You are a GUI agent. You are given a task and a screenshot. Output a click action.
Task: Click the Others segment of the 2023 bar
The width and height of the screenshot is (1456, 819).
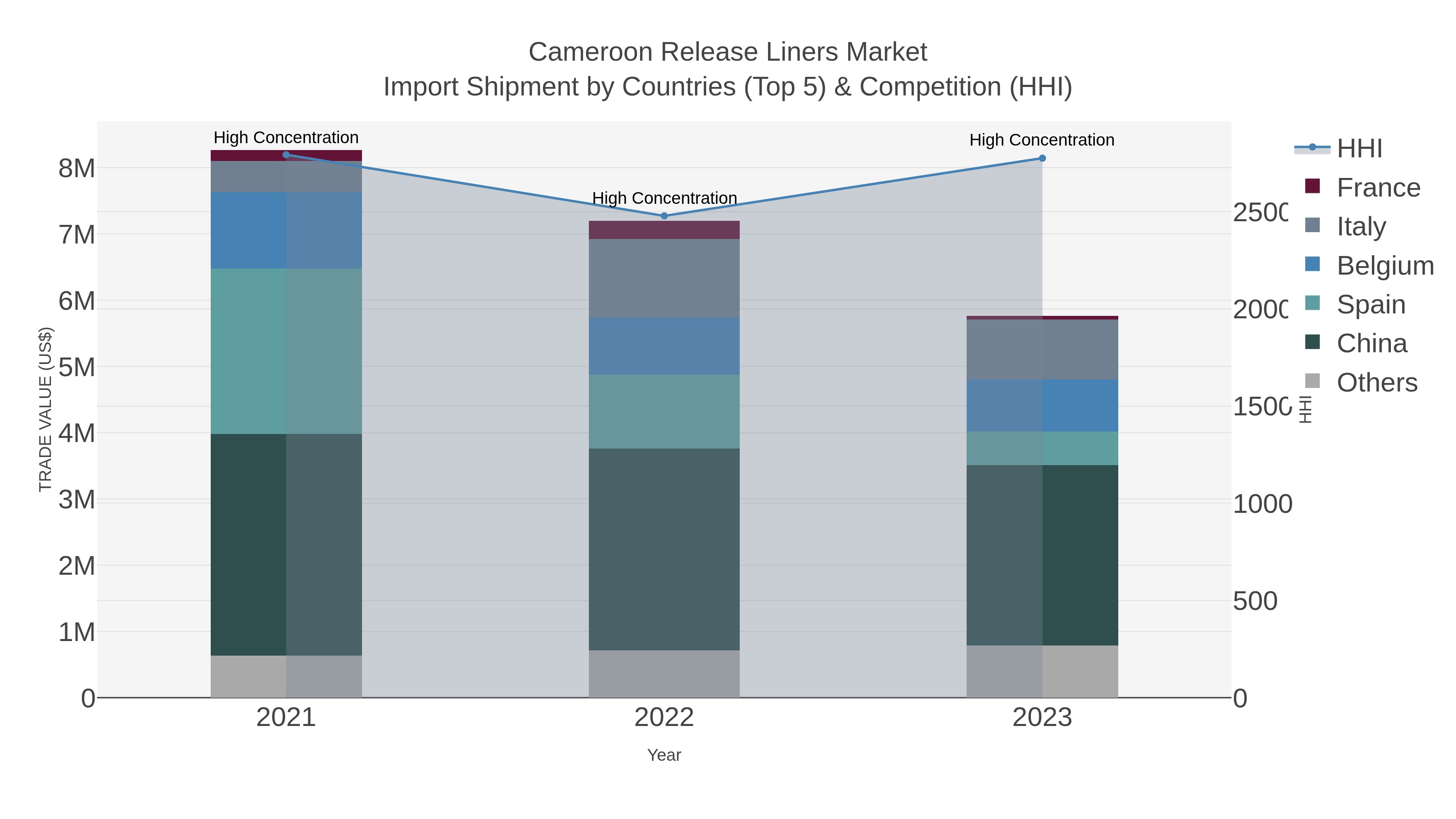click(1042, 671)
